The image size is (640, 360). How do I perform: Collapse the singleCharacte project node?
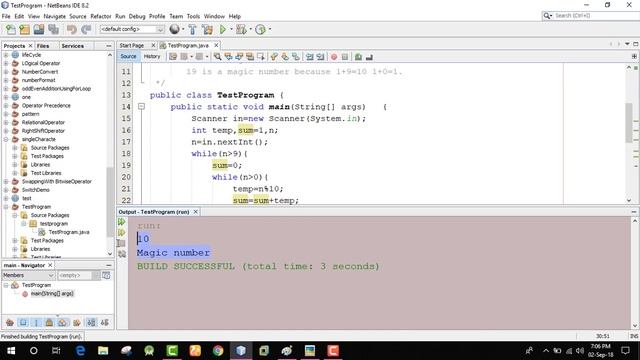pos(6,139)
